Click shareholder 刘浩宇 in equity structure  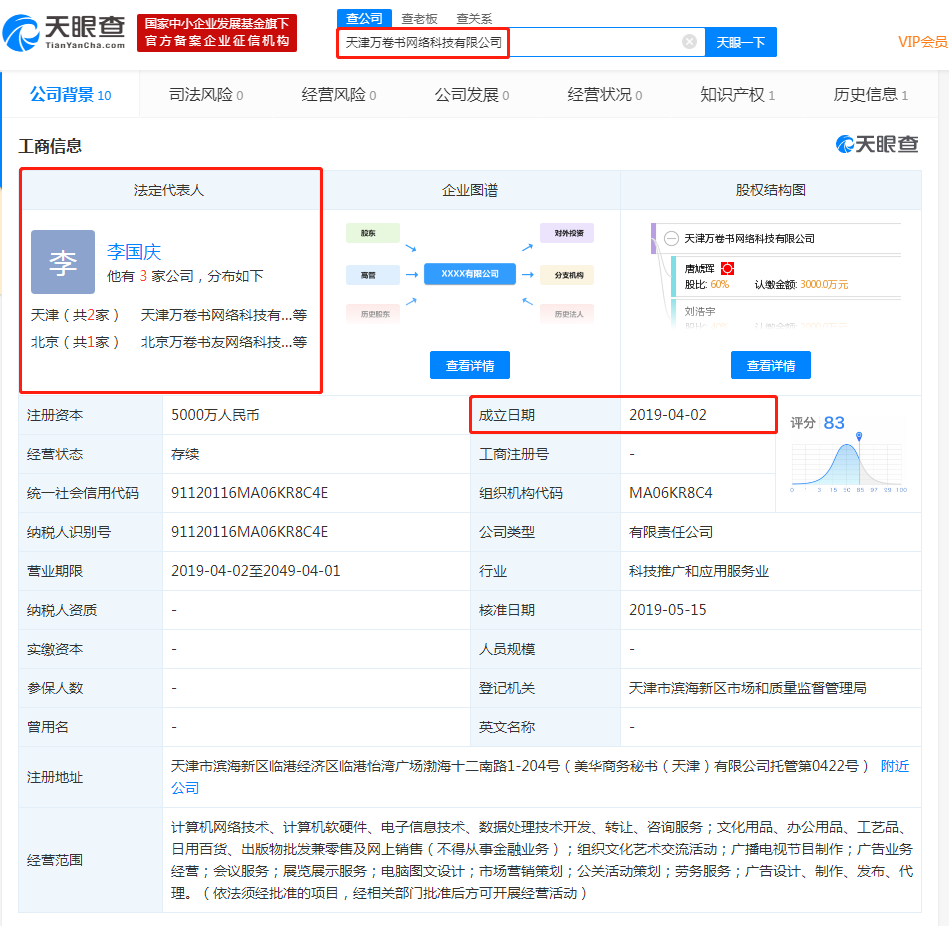tap(700, 311)
